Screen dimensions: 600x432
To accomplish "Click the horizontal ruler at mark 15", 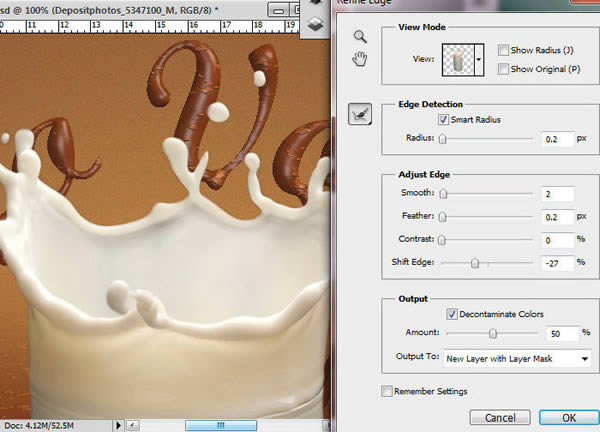I will pos(161,25).
